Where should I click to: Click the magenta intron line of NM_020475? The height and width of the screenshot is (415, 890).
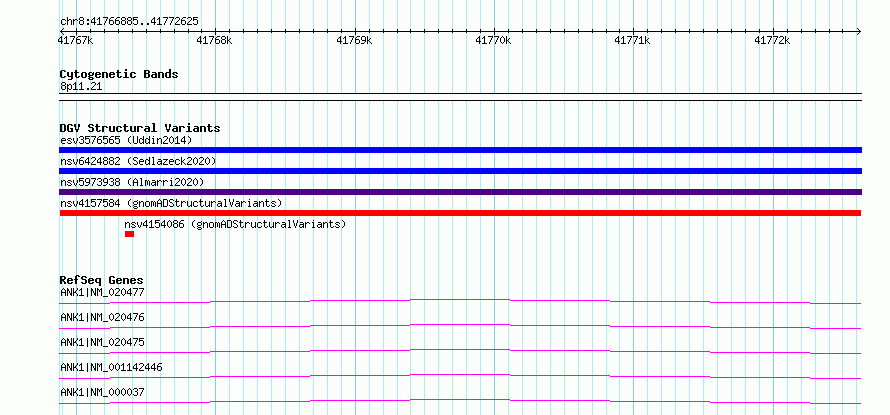pos(460,350)
